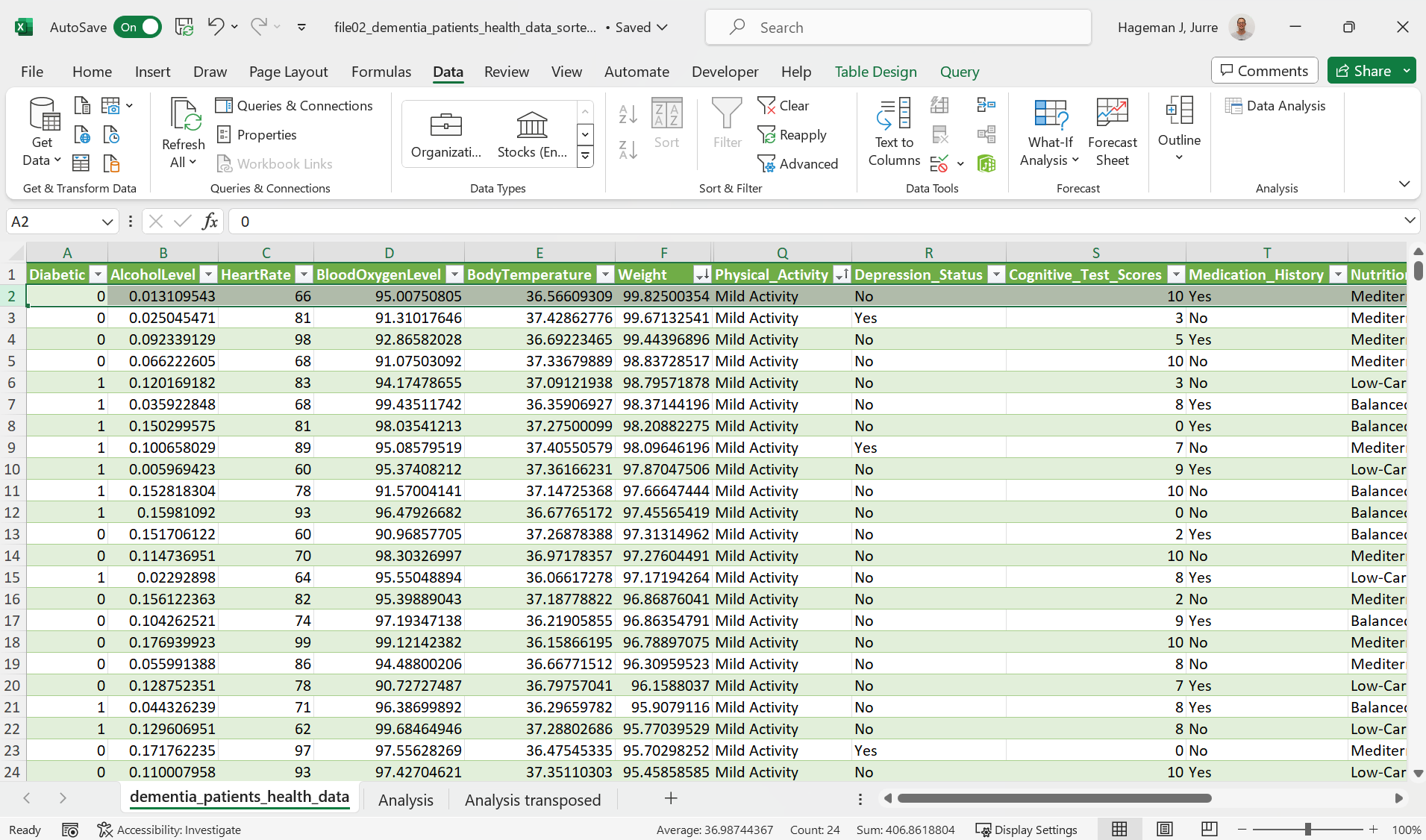The image size is (1426, 840).
Task: Toggle the AutoSave switch
Action: coord(138,28)
